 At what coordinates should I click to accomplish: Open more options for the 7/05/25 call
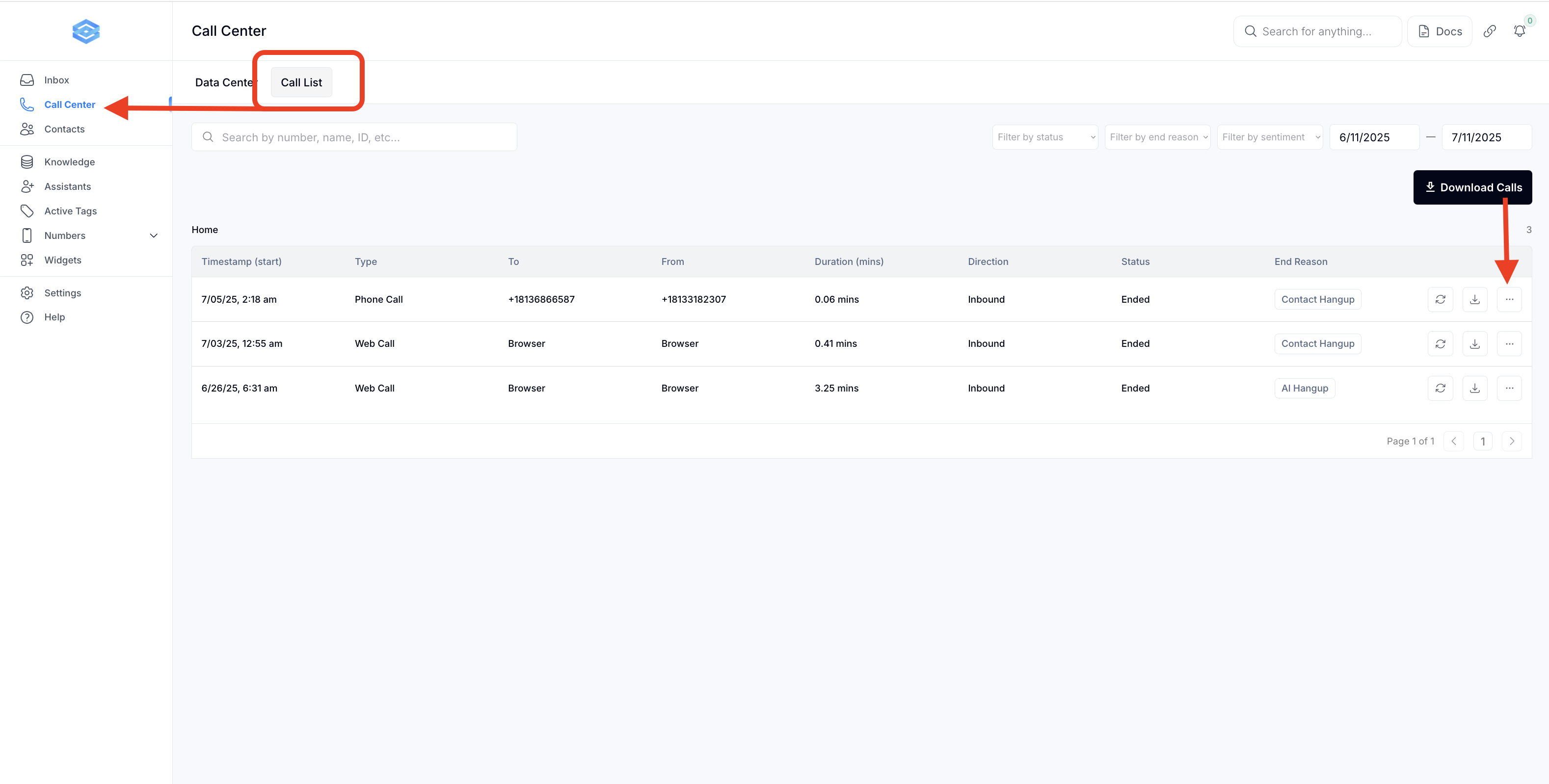1509,299
